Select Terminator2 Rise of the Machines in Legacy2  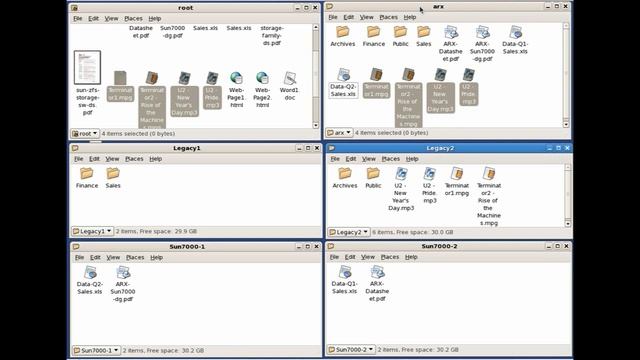pyautogui.click(x=489, y=173)
